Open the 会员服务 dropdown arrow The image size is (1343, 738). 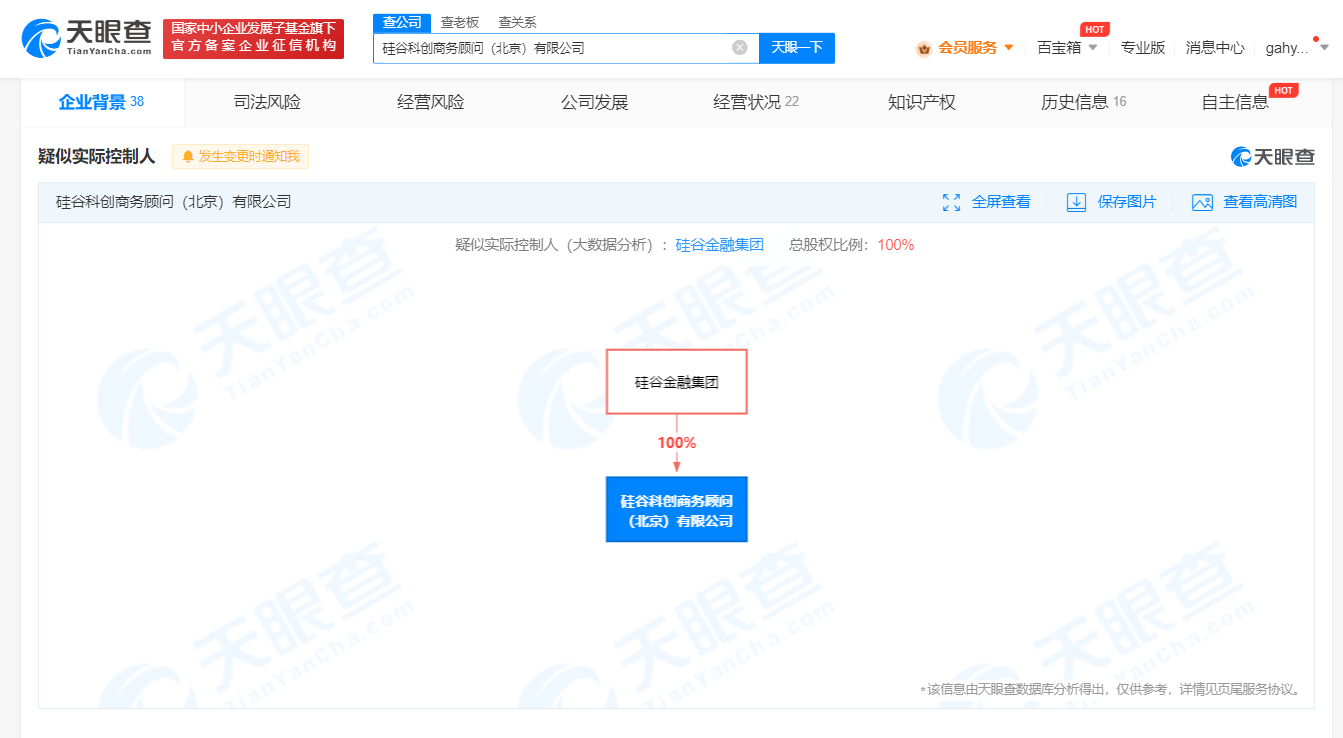[1008, 47]
